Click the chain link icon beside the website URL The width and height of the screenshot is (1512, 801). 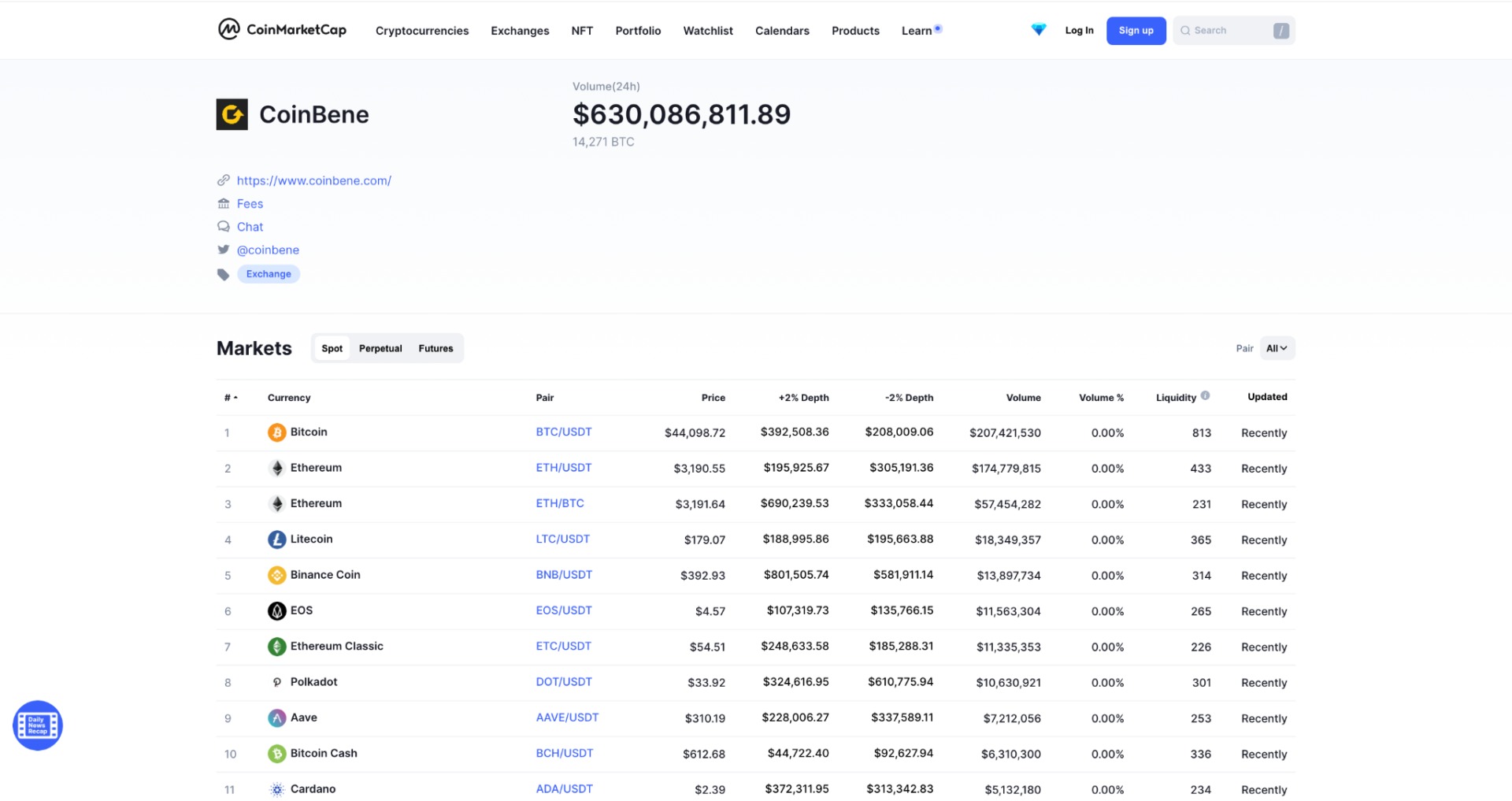pos(223,180)
